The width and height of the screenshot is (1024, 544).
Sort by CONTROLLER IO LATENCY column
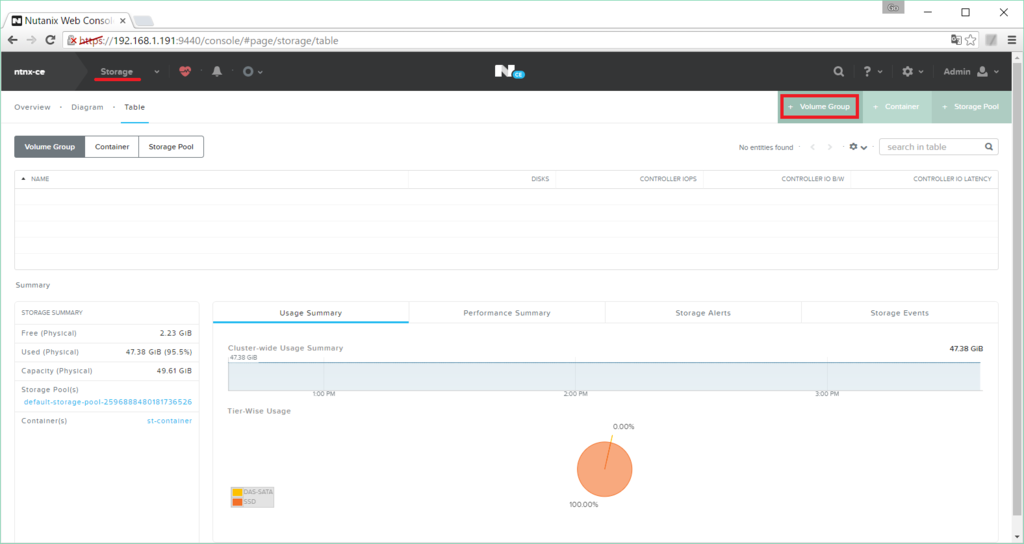952,179
